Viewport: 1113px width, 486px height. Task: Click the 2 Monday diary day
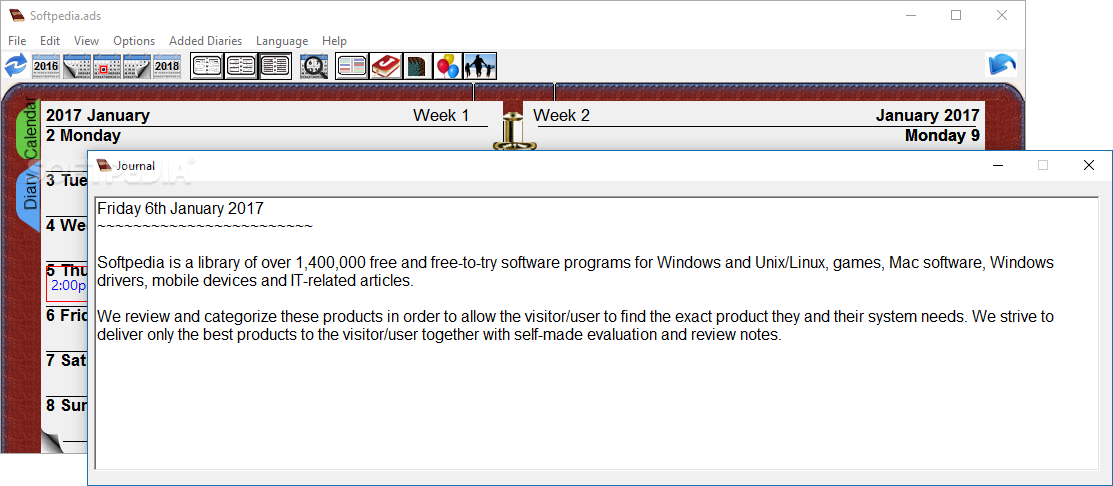coord(83,136)
